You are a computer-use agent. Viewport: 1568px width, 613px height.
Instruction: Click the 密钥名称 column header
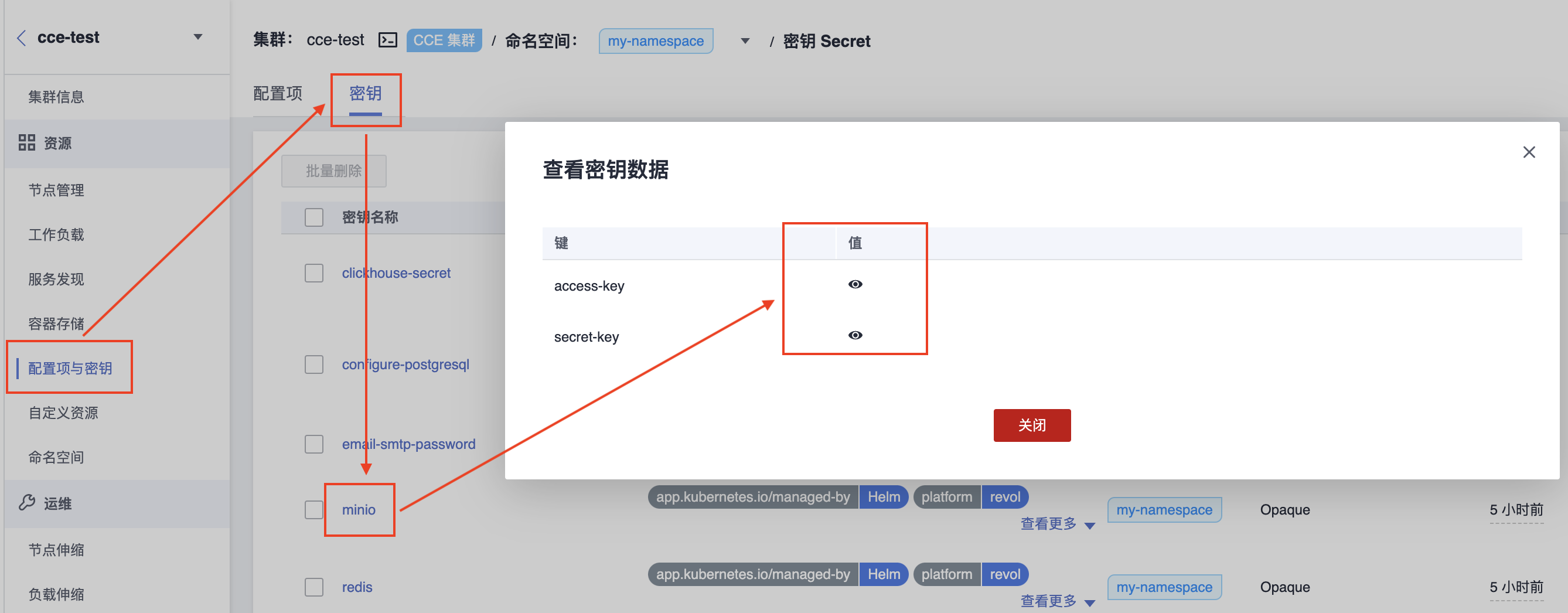coord(370,217)
